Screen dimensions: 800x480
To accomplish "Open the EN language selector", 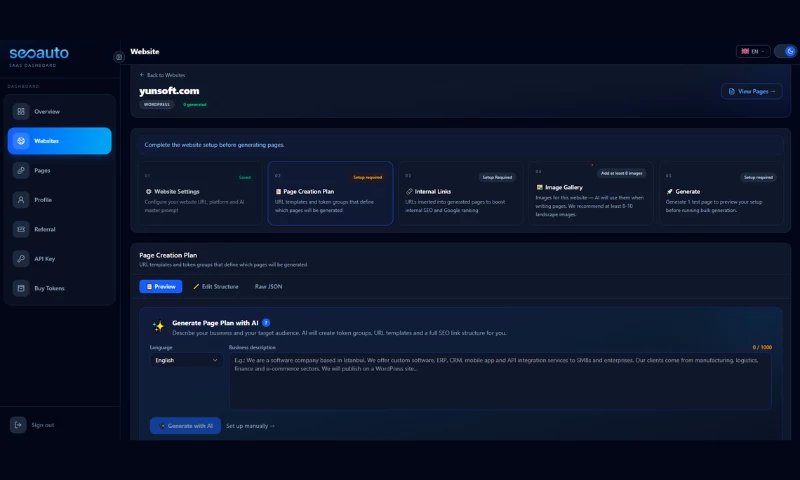I will coord(753,51).
